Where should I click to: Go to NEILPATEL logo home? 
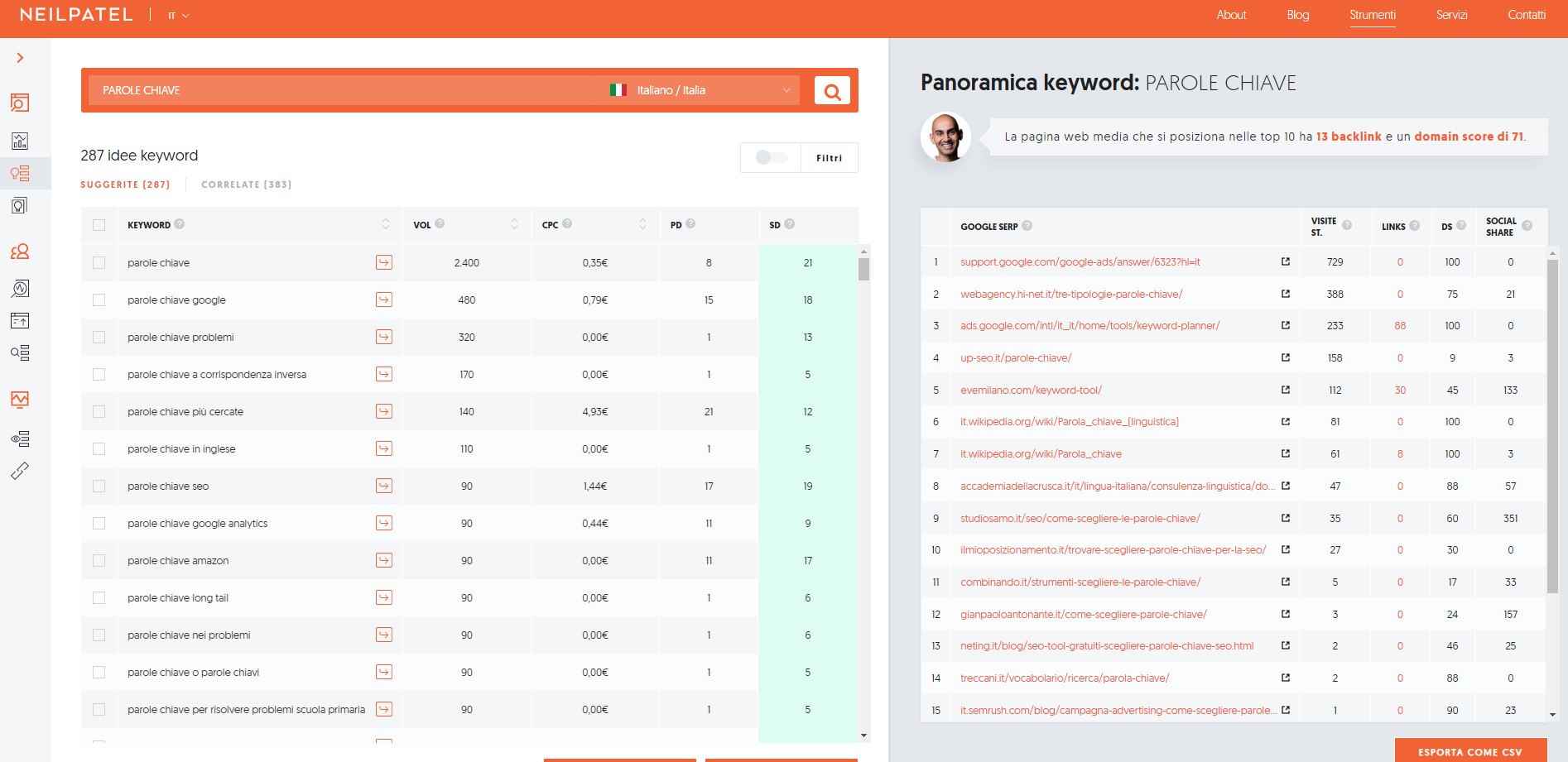76,15
